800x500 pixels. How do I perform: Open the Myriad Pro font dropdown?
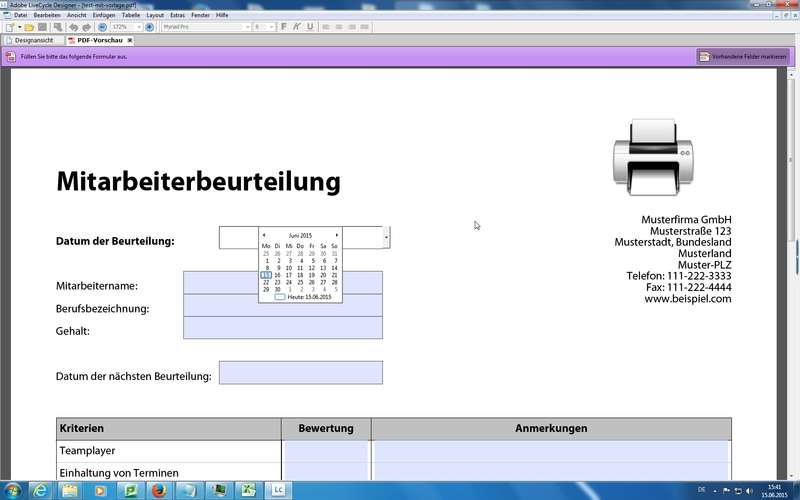(x=247, y=27)
